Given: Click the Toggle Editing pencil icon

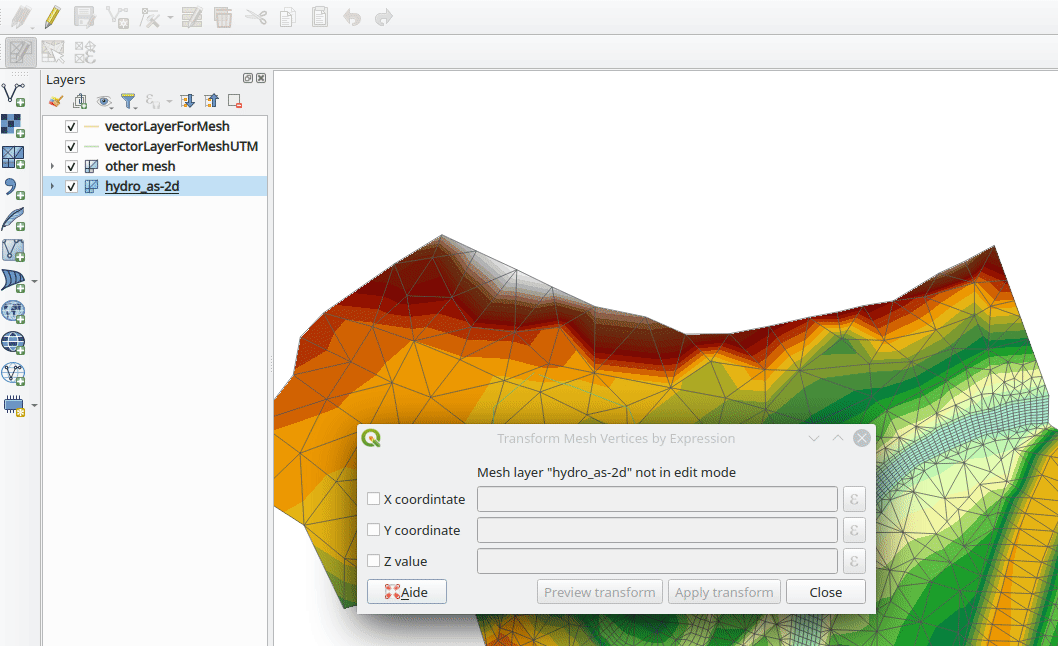Looking at the screenshot, I should pos(52,17).
